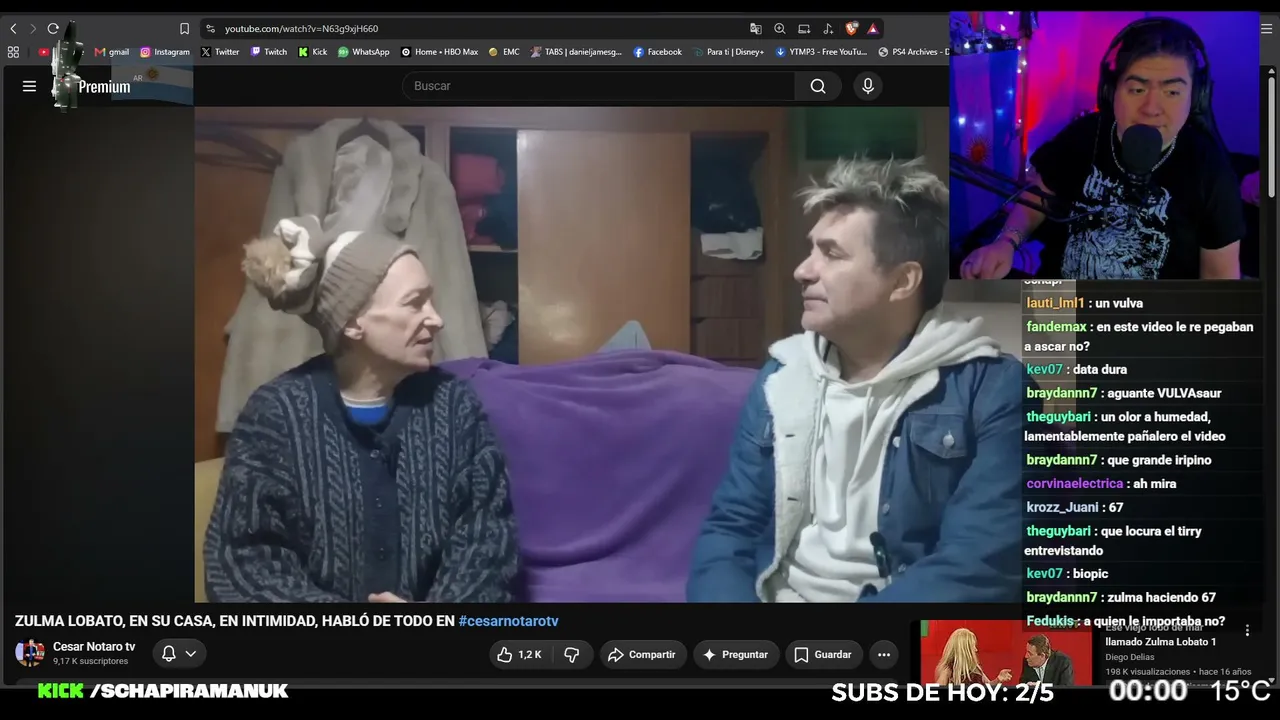Bookmark this page with the bookmark icon
1280x720 pixels.
coord(184,29)
